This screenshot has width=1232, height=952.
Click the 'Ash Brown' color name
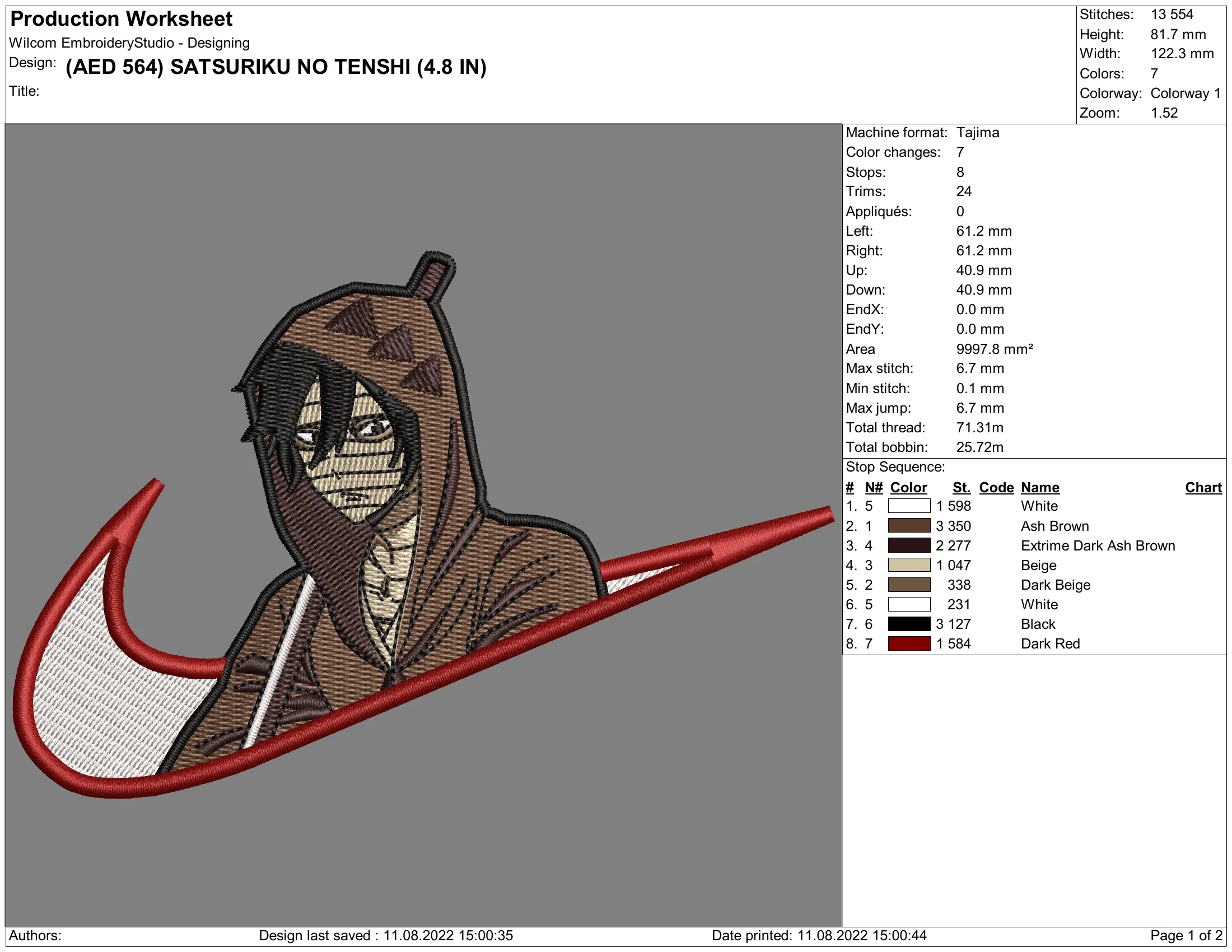(1055, 526)
